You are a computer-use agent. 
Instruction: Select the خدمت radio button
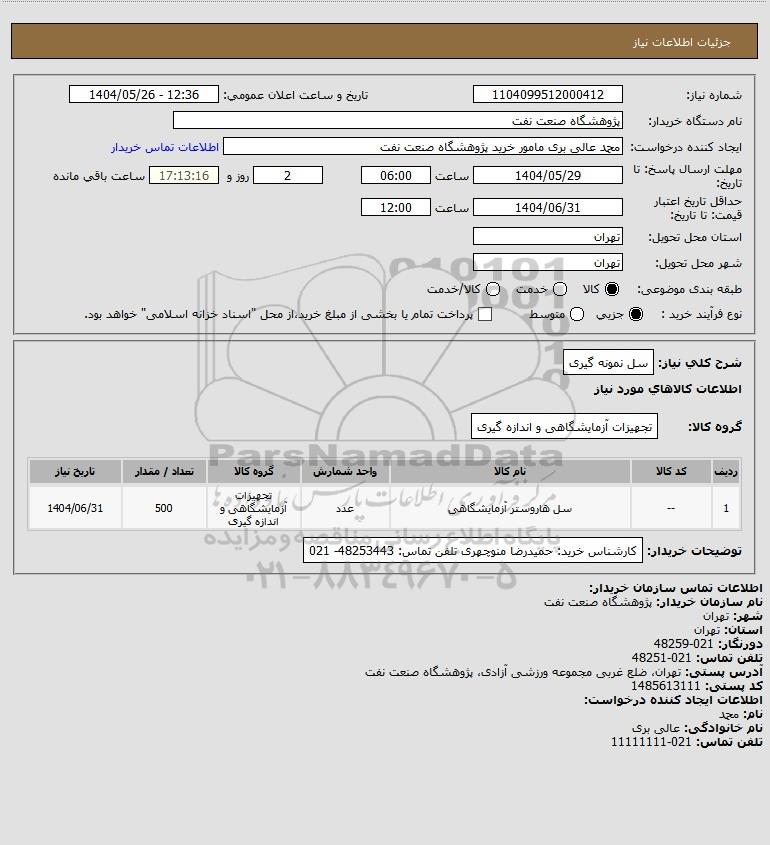tap(560, 289)
